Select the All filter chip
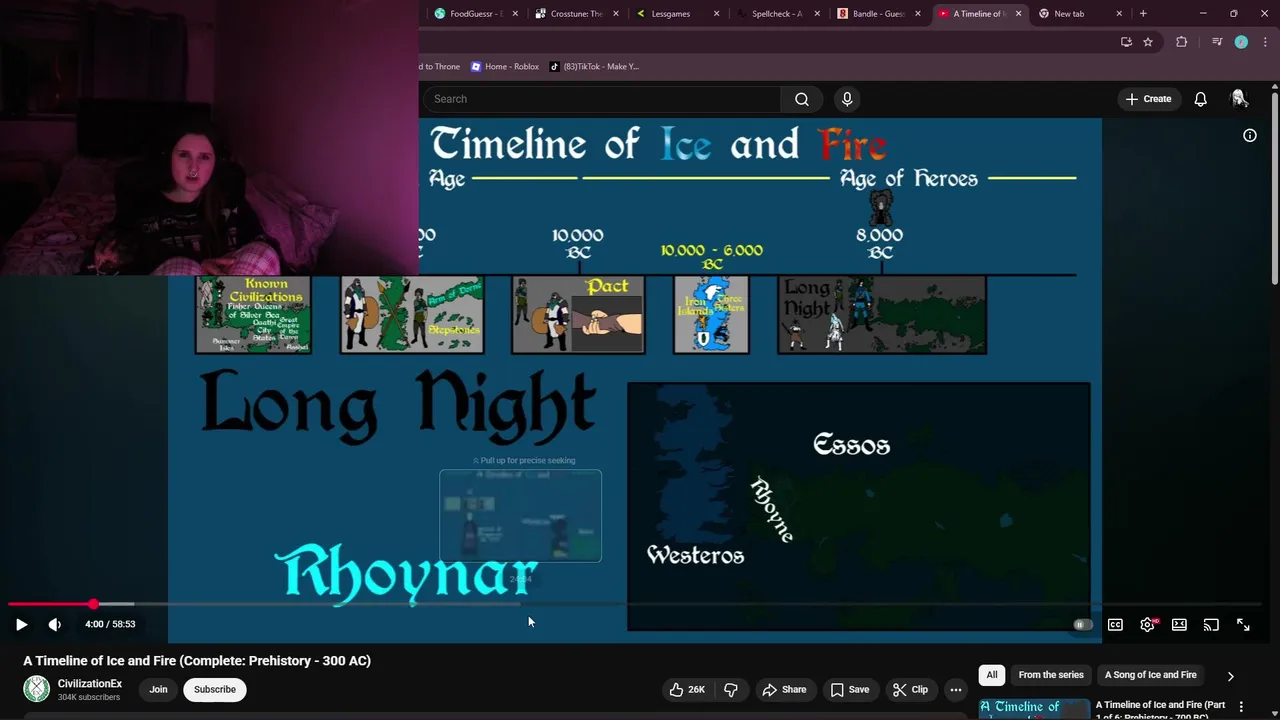The height and width of the screenshot is (720, 1280). point(992,675)
